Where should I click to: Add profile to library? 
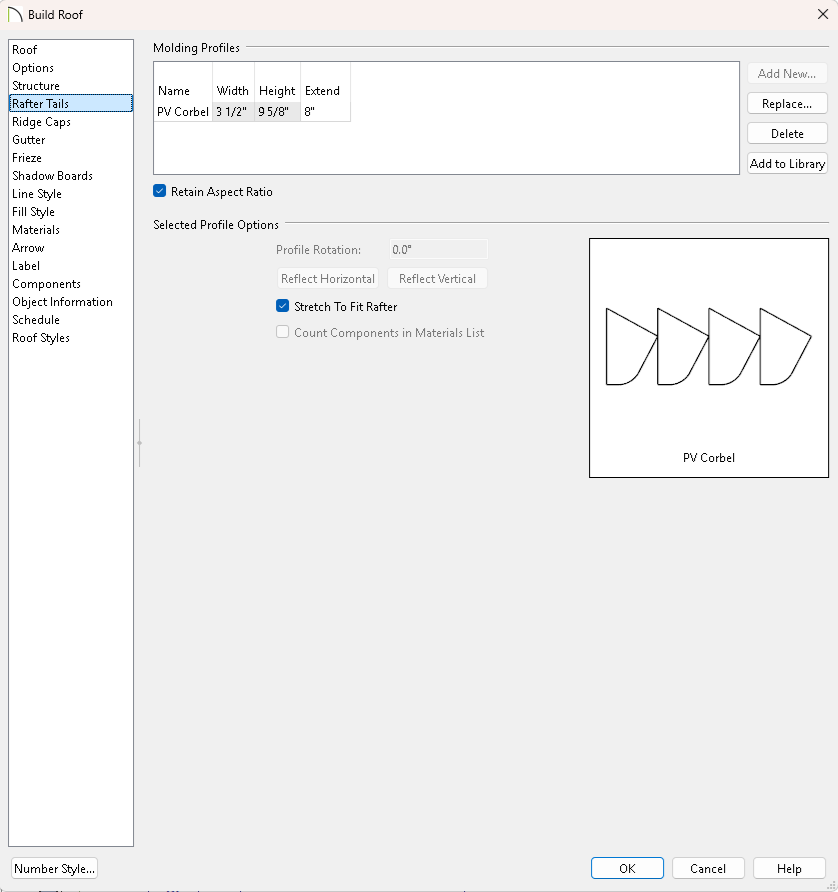[x=787, y=164]
